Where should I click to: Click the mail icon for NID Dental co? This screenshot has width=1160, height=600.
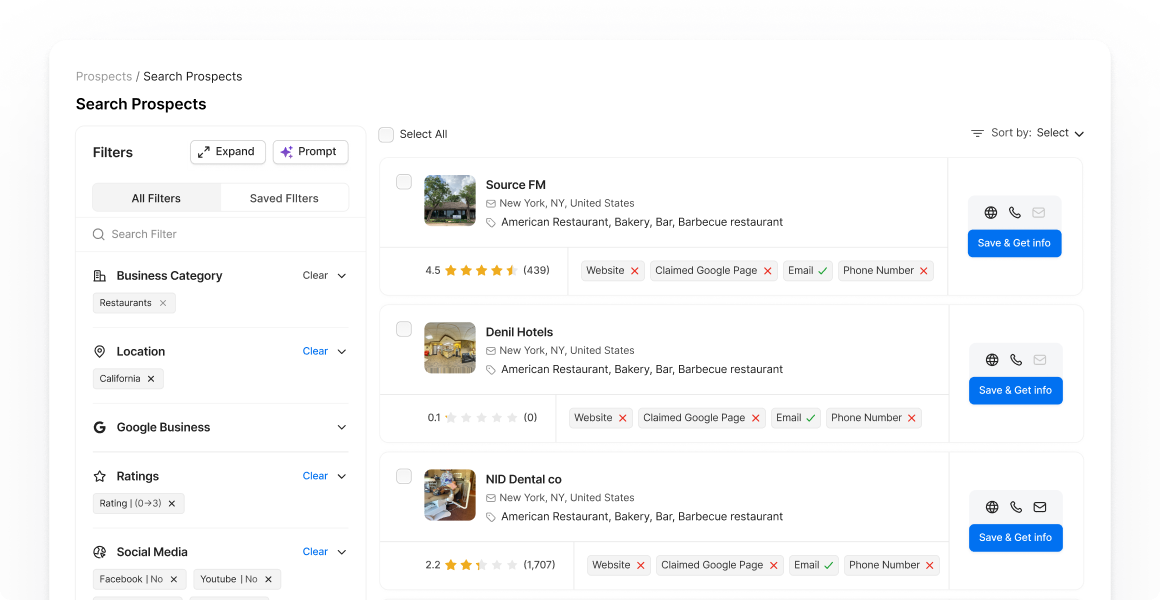point(1040,508)
